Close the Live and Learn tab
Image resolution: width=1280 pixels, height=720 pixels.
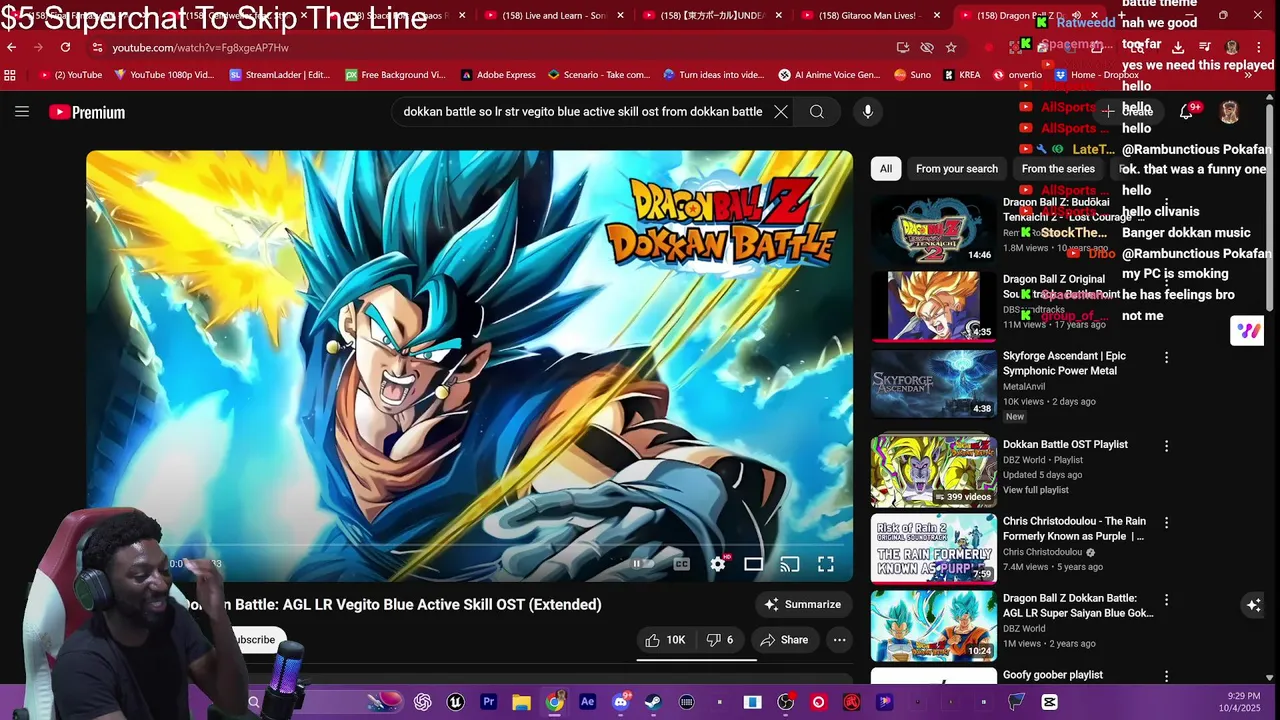pyautogui.click(x=620, y=15)
